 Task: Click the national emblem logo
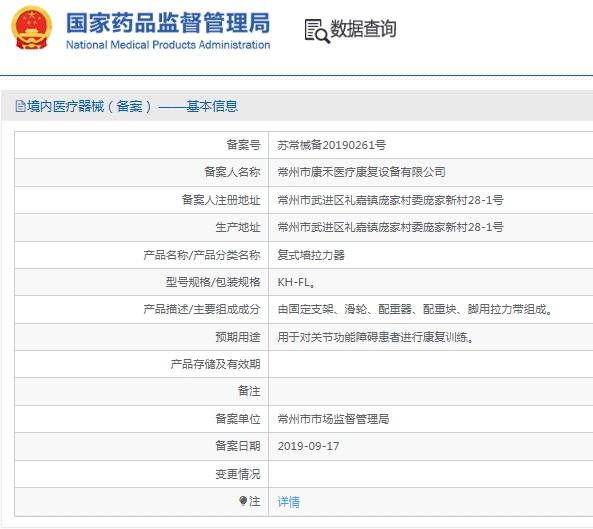click(31, 28)
